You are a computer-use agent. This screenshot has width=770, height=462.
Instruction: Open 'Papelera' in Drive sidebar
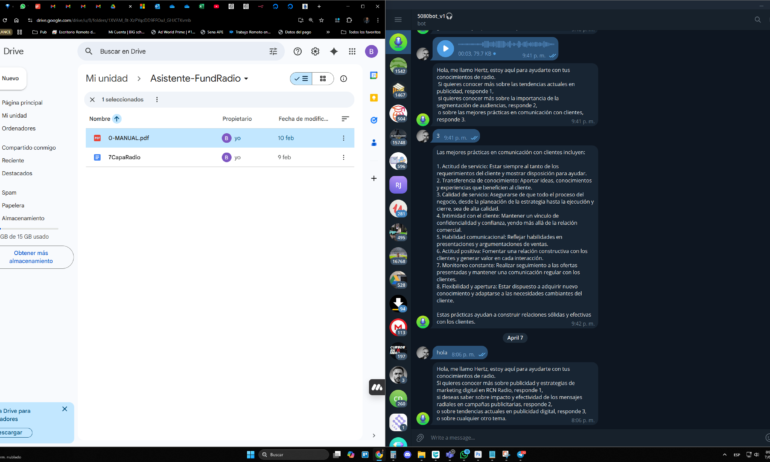click(13, 205)
